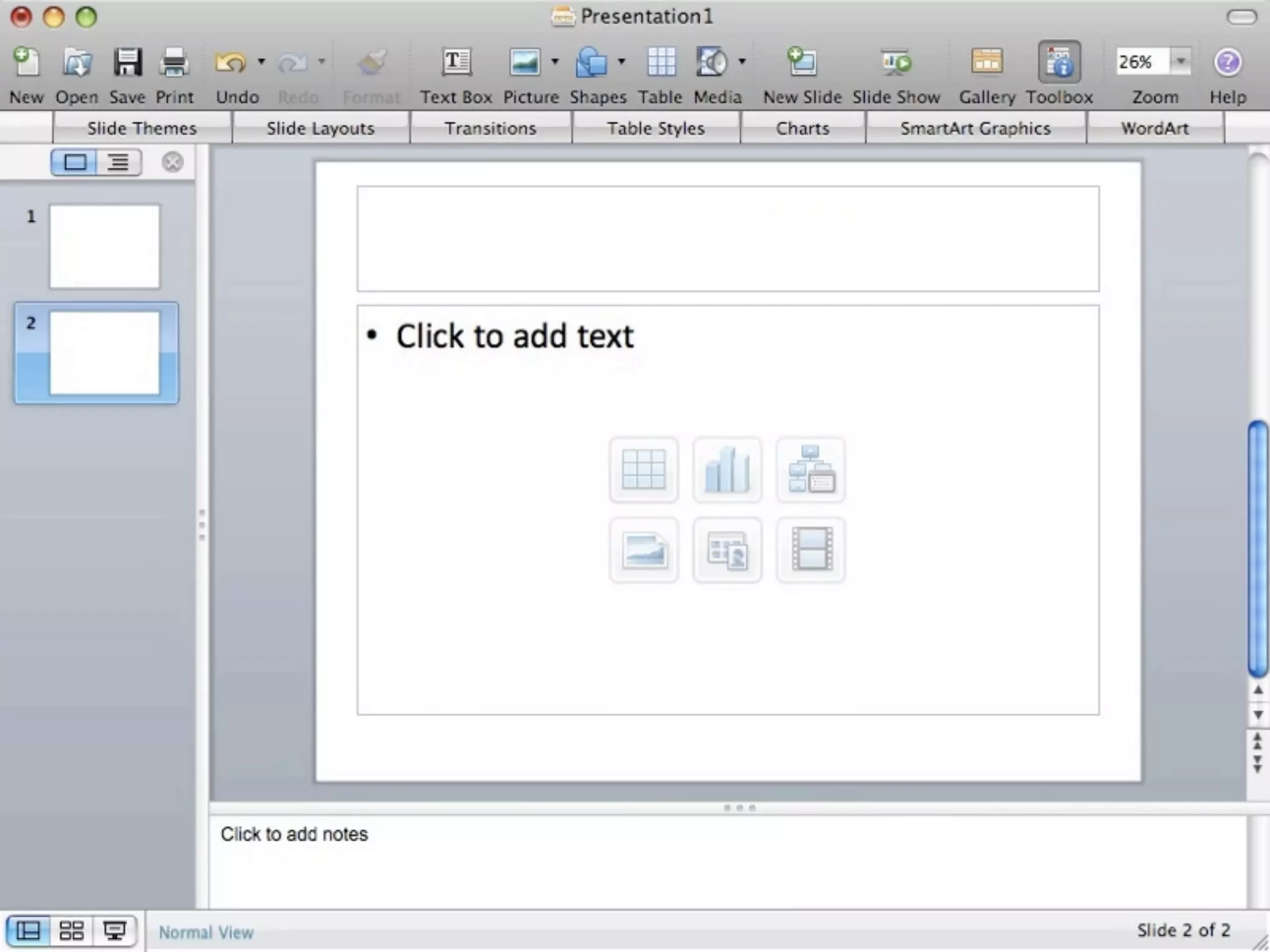Screen dimensions: 1270x952
Task: Insert movie from placeholder filmstrip icon
Action: tap(810, 550)
